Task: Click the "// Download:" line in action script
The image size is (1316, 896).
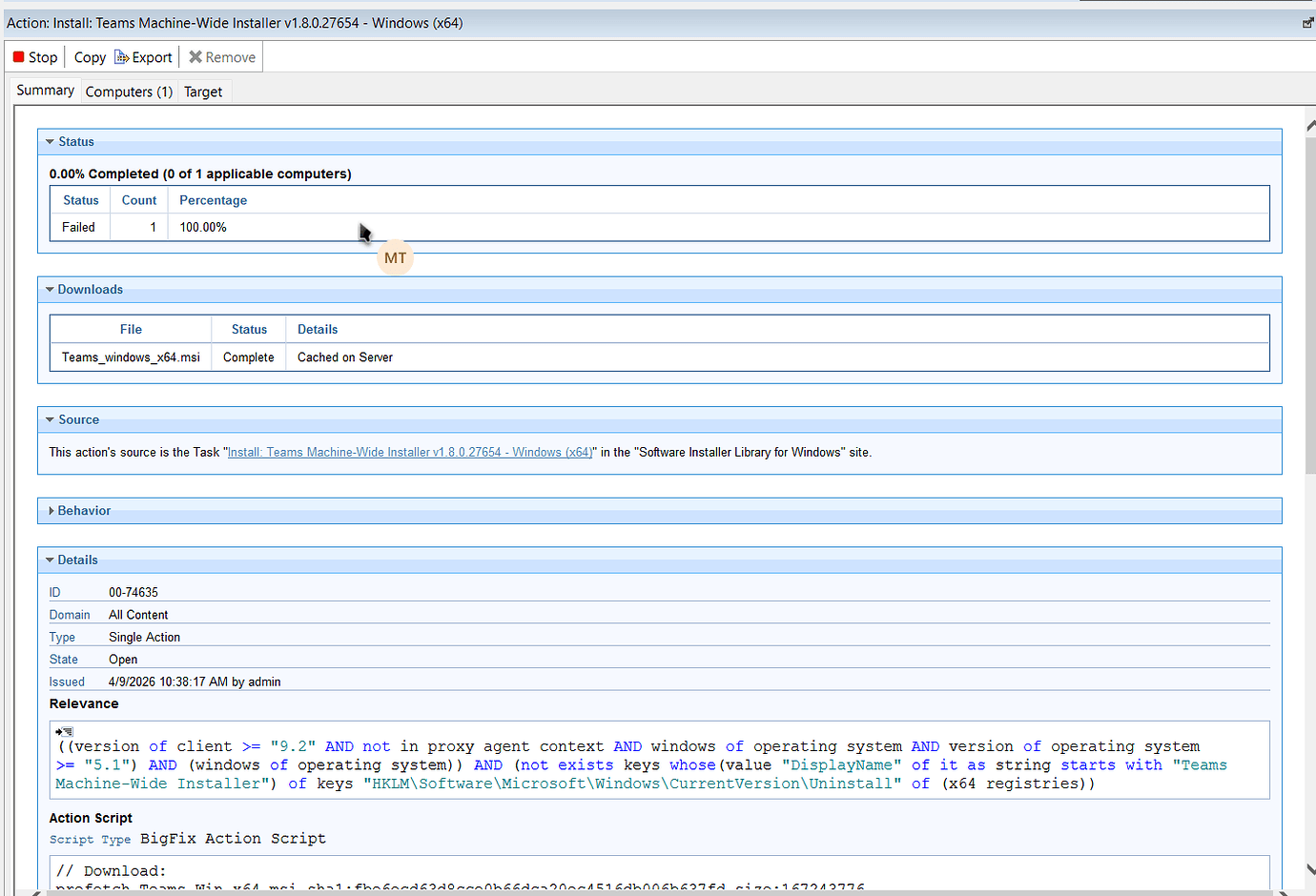Action: point(111,871)
